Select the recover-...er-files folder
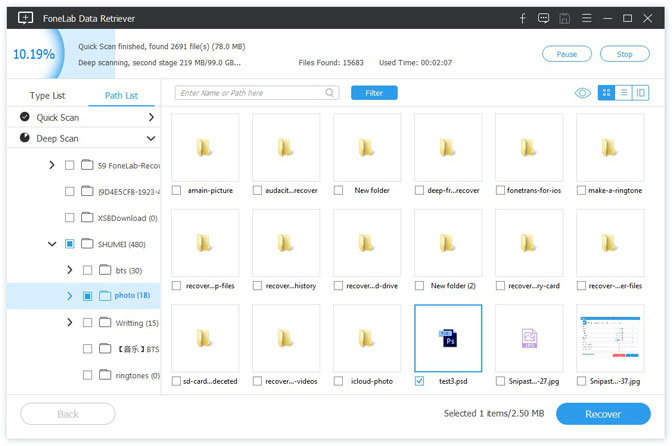The image size is (672, 446). point(610,243)
